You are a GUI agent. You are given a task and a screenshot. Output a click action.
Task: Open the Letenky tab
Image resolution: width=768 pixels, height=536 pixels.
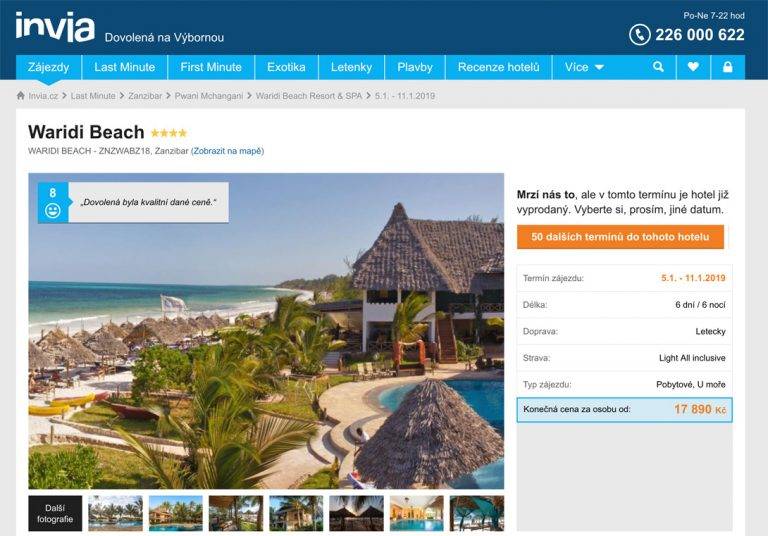pyautogui.click(x=351, y=67)
